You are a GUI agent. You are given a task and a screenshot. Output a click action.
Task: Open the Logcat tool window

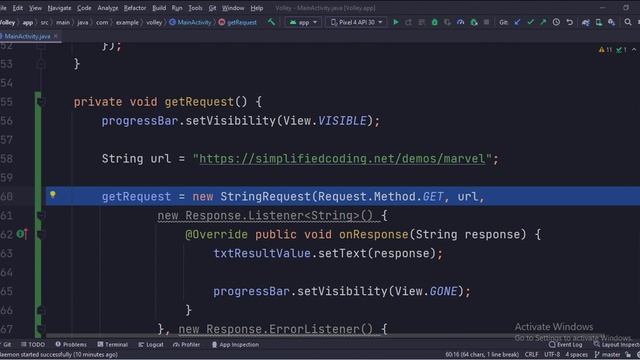click(x=151, y=344)
